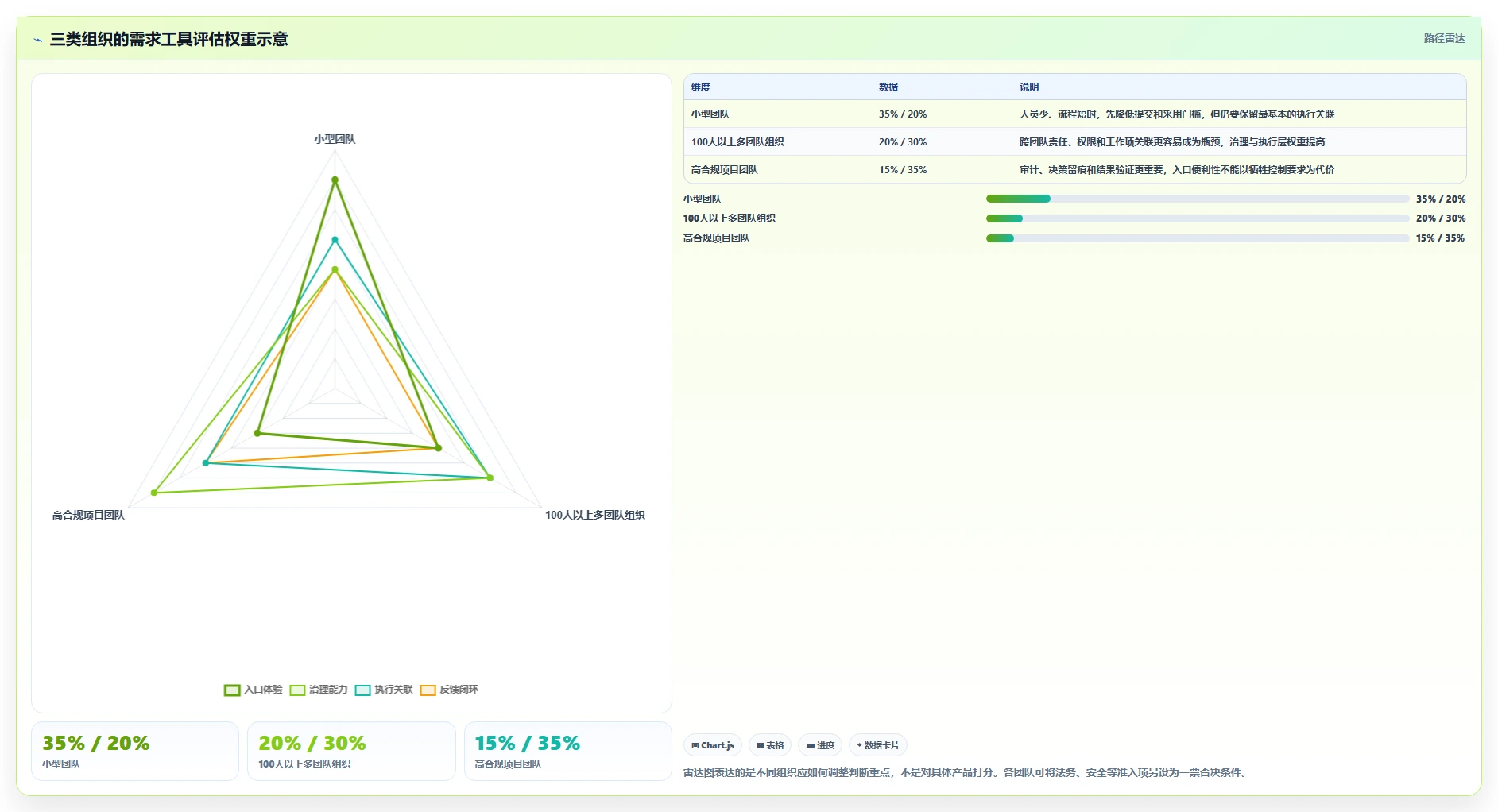This screenshot has width=1498, height=812.
Task: Toggle 治理能力 legend swatch in radar chart
Action: [297, 690]
